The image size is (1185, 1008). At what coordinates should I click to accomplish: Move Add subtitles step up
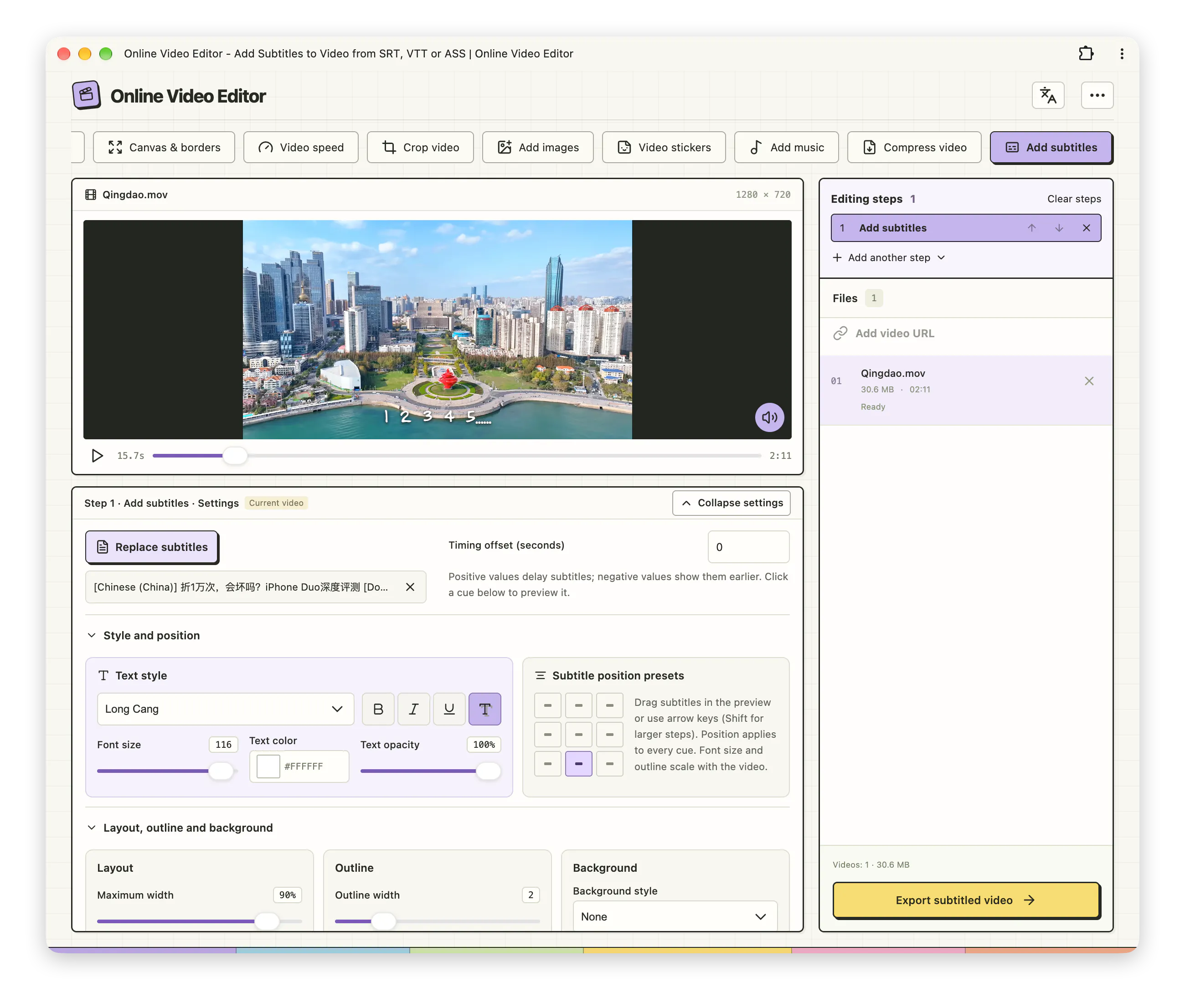tap(1031, 228)
